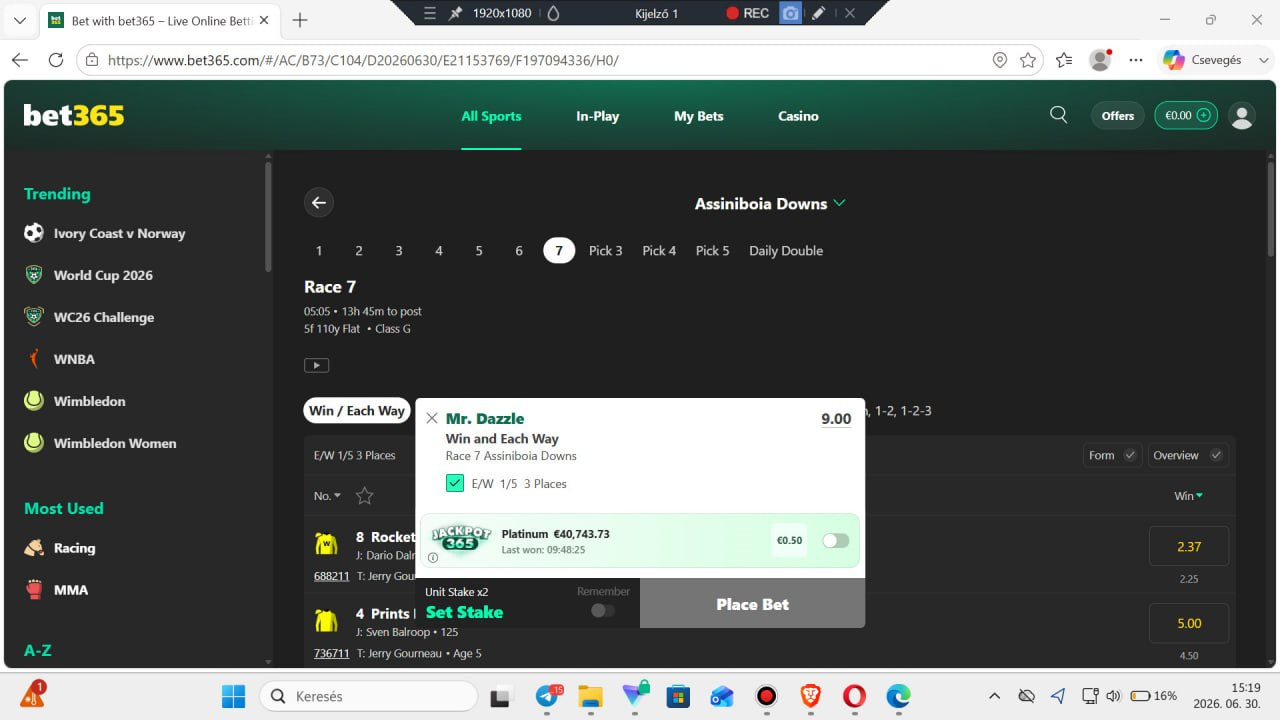Click the location permission icon in address bar

tap(999, 60)
